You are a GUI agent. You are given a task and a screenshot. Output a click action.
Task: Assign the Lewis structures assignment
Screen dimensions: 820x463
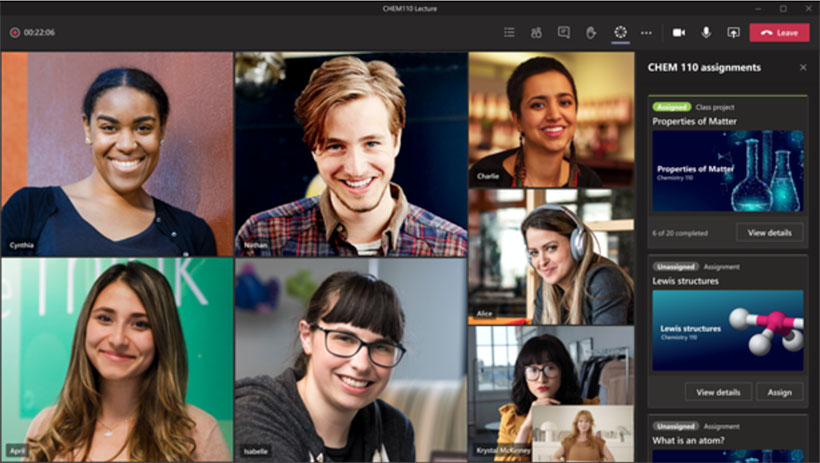pos(779,392)
